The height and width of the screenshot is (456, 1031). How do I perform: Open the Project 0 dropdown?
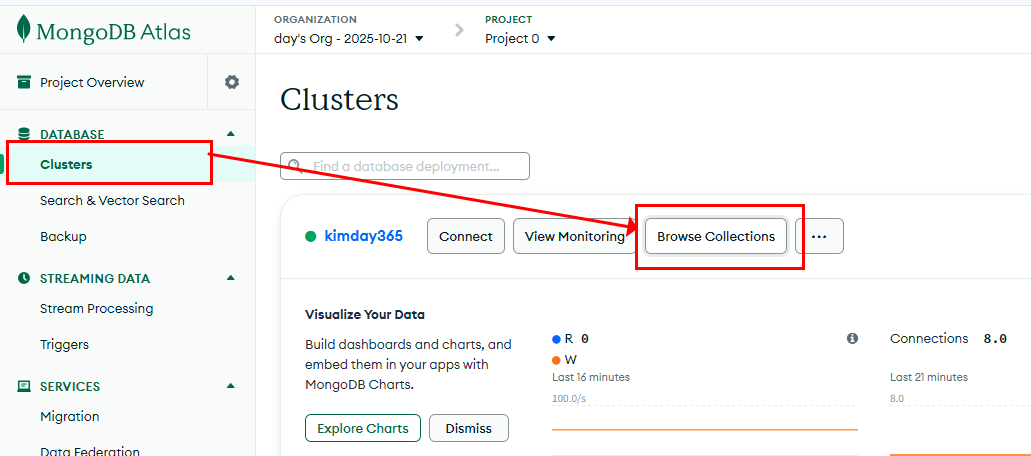[520, 39]
